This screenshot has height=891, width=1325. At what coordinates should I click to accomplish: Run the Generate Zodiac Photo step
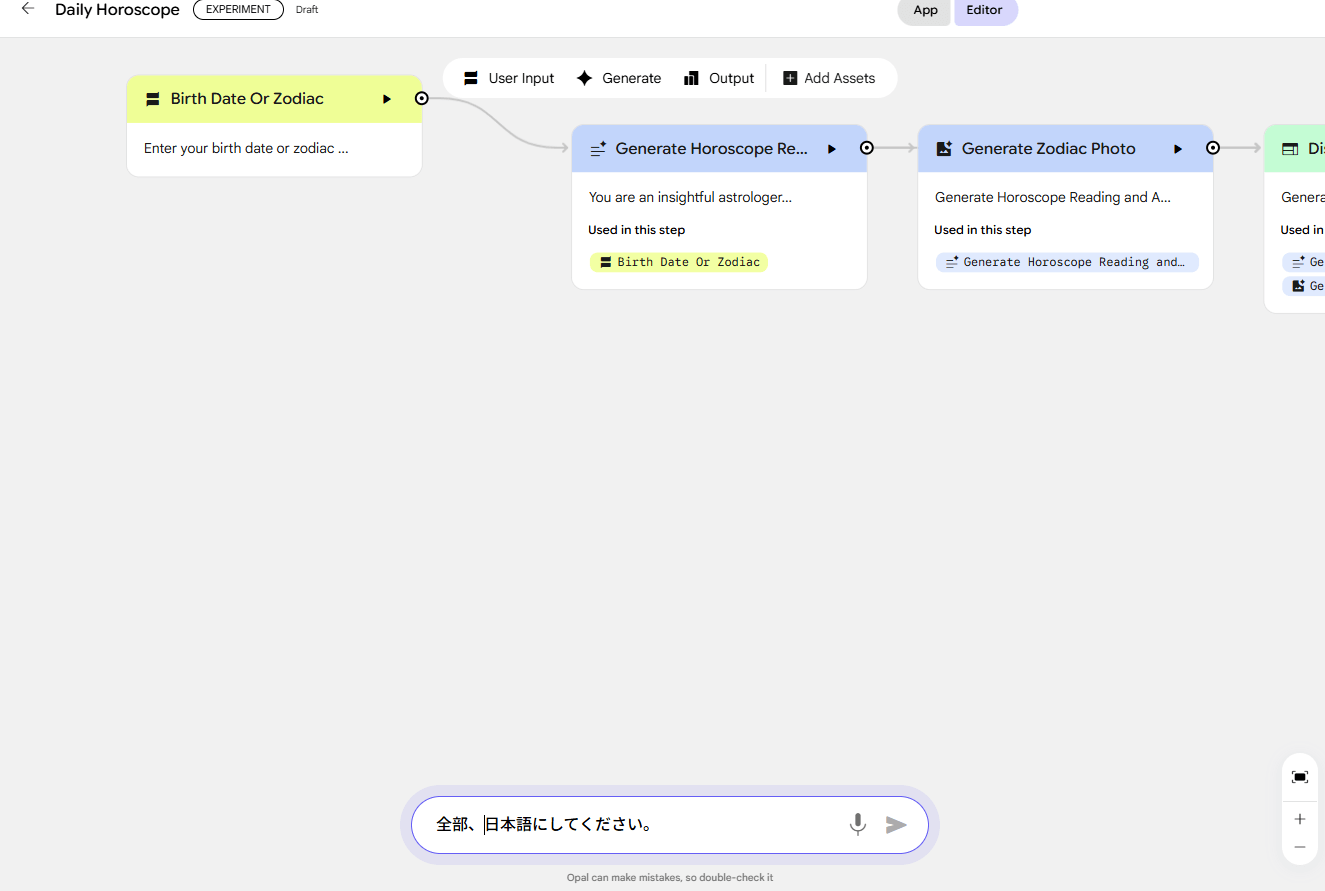[x=1178, y=149]
